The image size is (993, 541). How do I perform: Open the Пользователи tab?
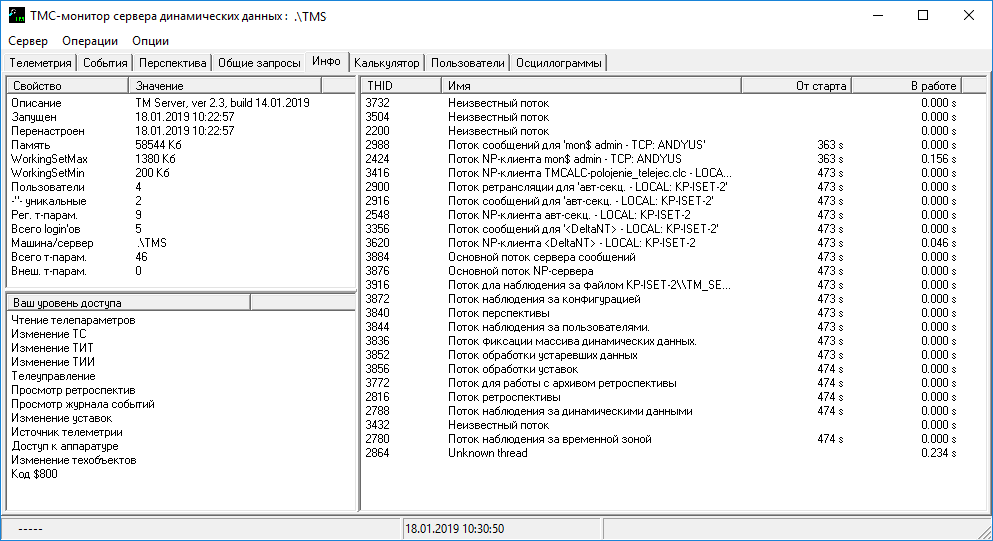pyautogui.click(x=468, y=63)
